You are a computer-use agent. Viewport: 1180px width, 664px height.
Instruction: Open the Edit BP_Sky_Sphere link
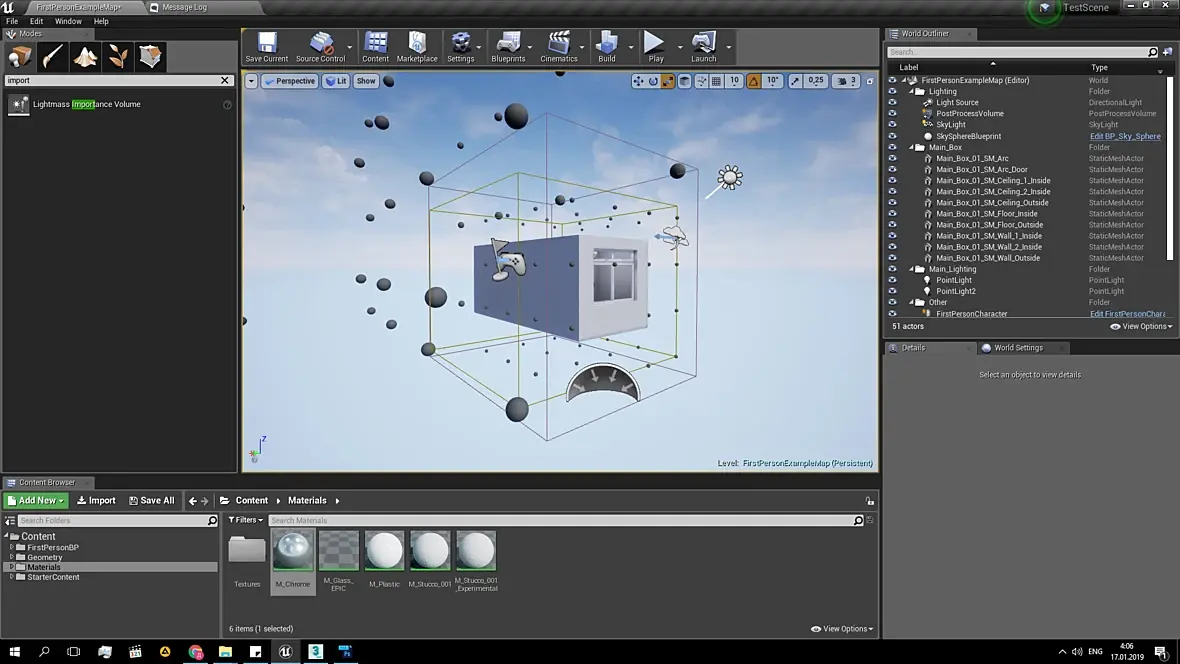tap(1125, 136)
